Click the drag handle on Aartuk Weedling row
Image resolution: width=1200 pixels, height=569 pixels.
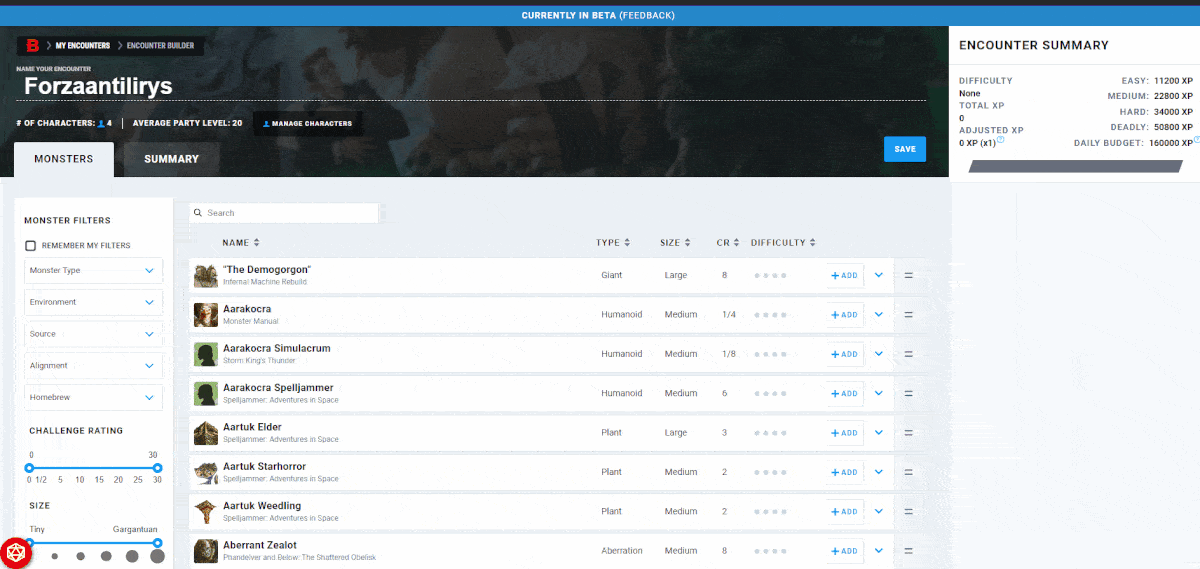tap(909, 511)
